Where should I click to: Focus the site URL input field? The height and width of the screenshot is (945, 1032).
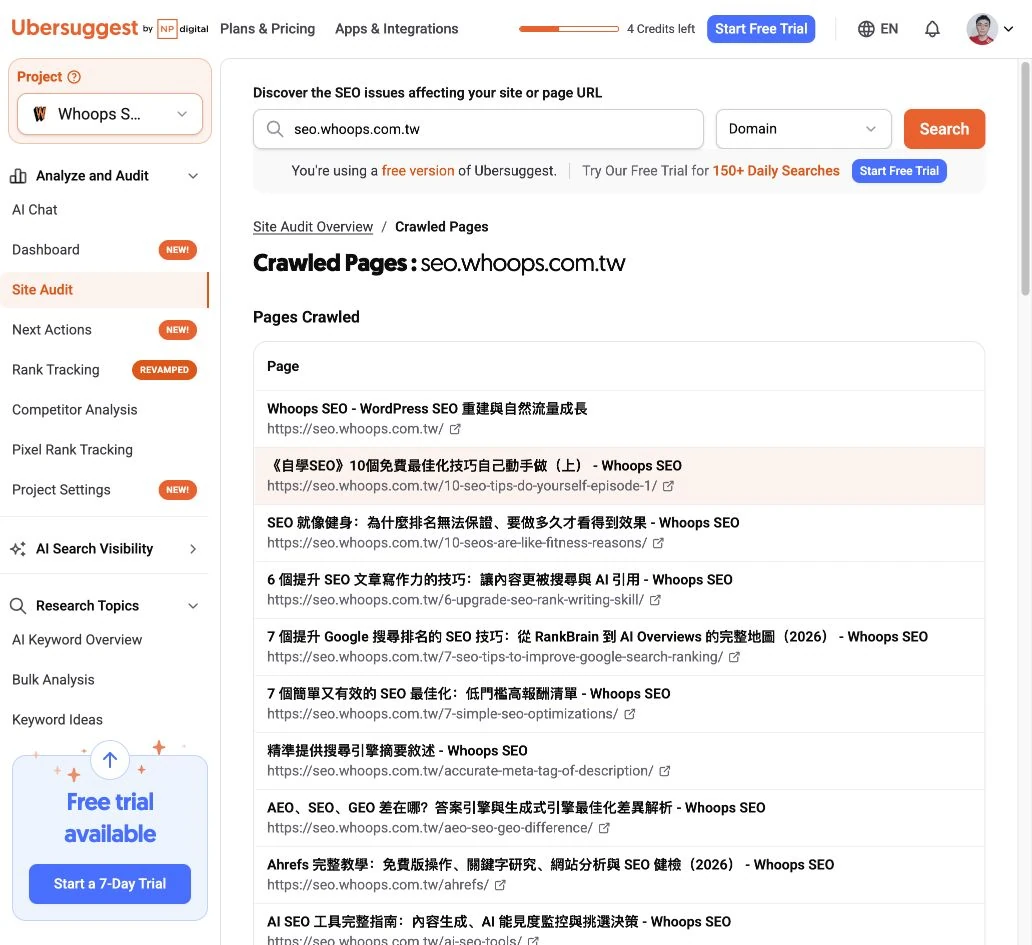[x=478, y=129]
